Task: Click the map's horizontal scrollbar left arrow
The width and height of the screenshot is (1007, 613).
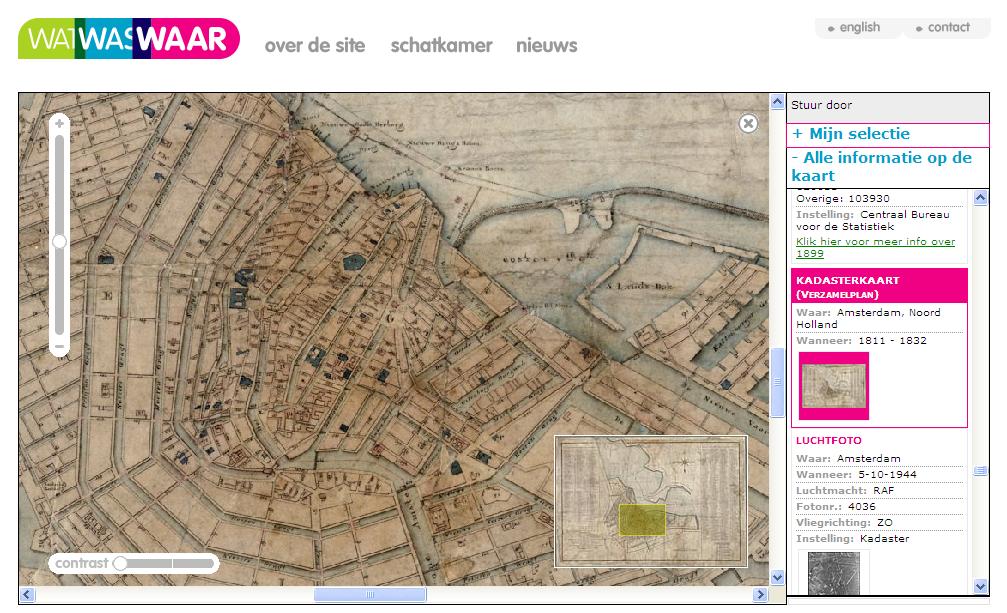Action: pyautogui.click(x=26, y=594)
